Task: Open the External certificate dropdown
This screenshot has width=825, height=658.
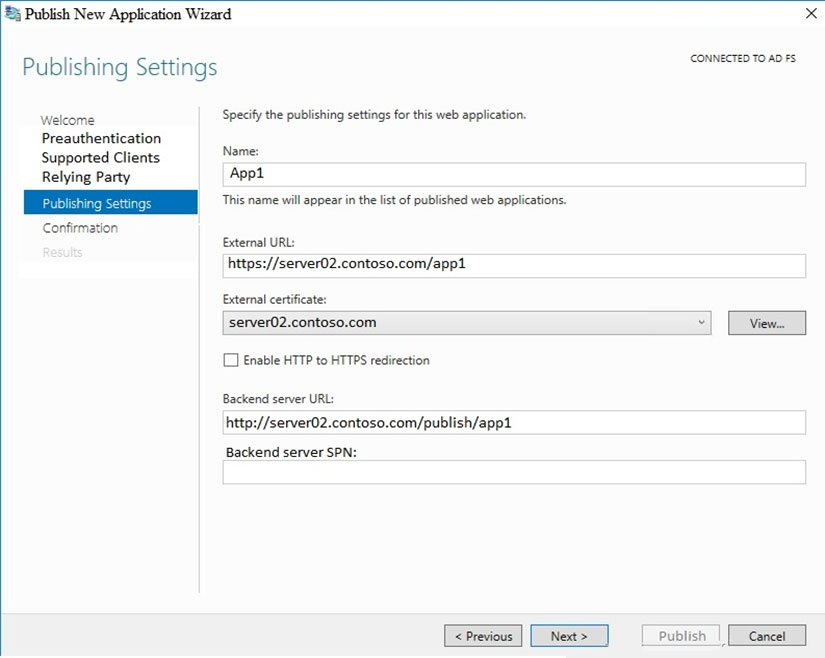Action: [x=467, y=322]
